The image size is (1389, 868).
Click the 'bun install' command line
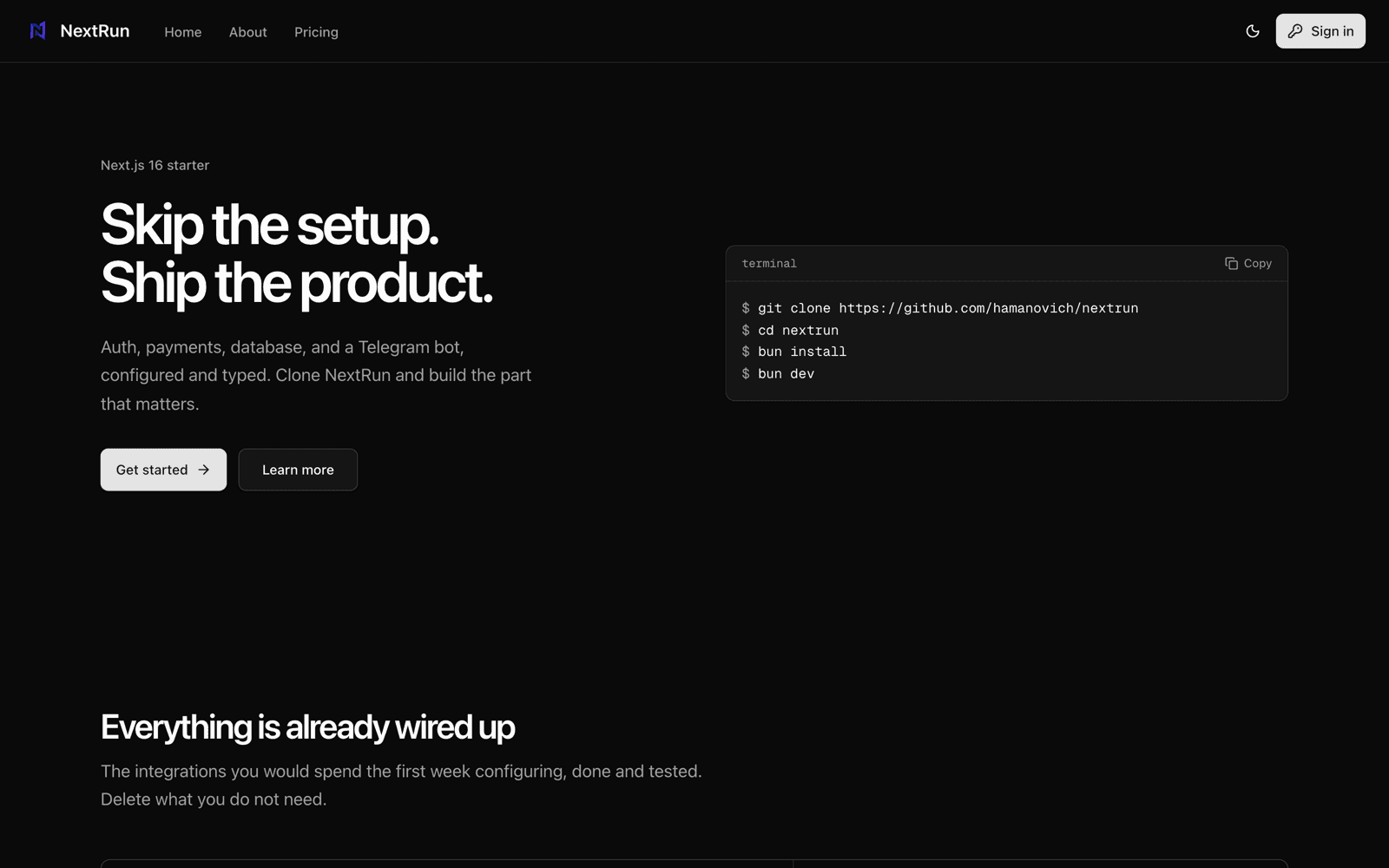click(794, 352)
